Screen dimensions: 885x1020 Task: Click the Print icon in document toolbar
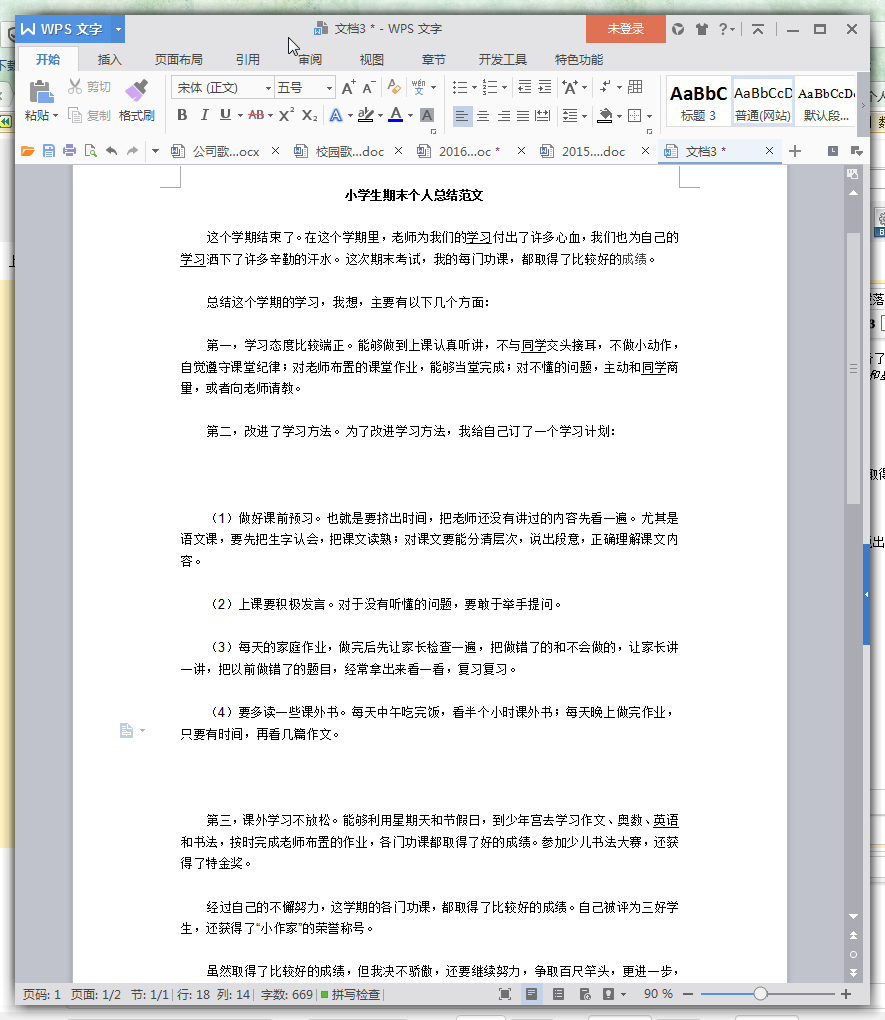(x=68, y=150)
